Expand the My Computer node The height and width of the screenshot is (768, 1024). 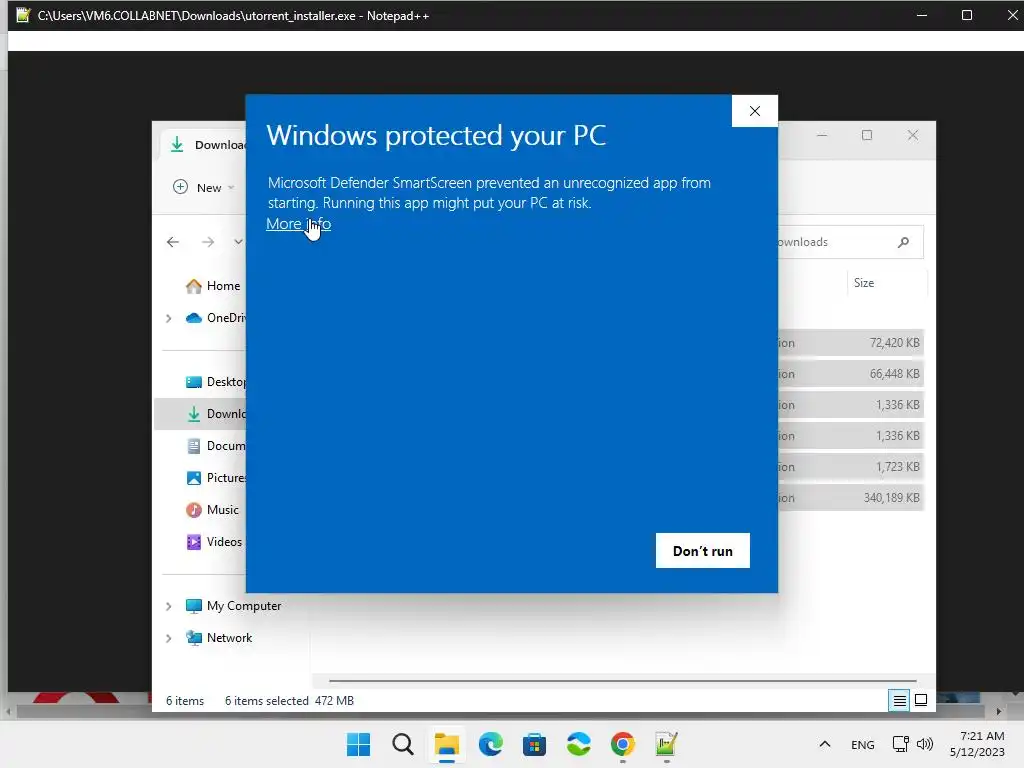click(168, 606)
